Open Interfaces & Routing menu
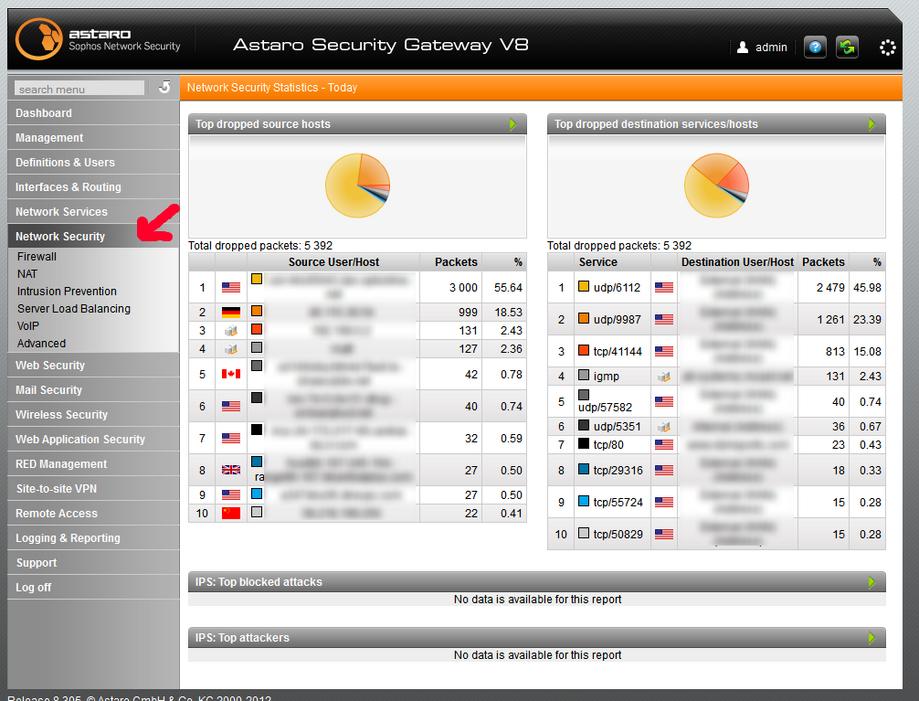 93,187
